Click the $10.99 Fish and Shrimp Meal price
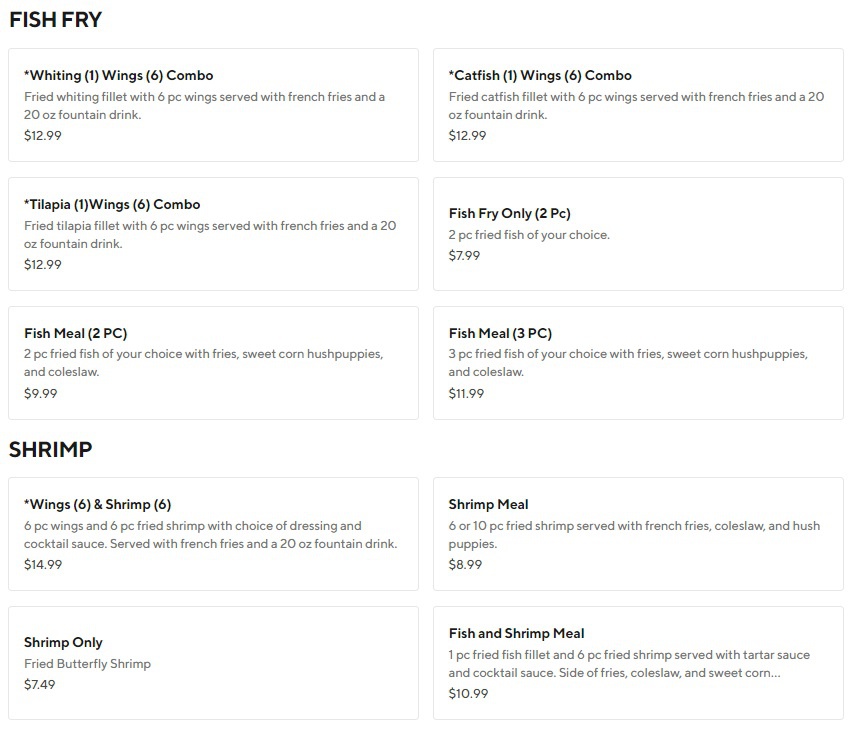The height and width of the screenshot is (732, 853). pos(468,694)
